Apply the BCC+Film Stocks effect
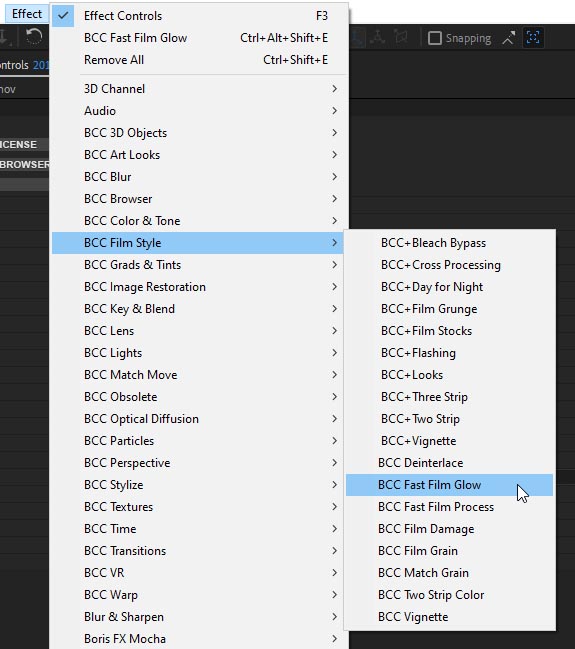 (x=450, y=330)
